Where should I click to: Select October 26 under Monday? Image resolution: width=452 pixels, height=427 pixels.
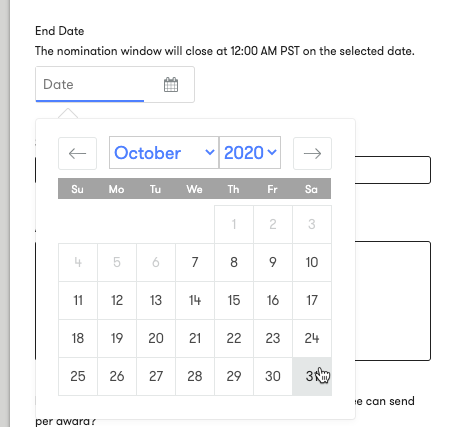tap(117, 376)
